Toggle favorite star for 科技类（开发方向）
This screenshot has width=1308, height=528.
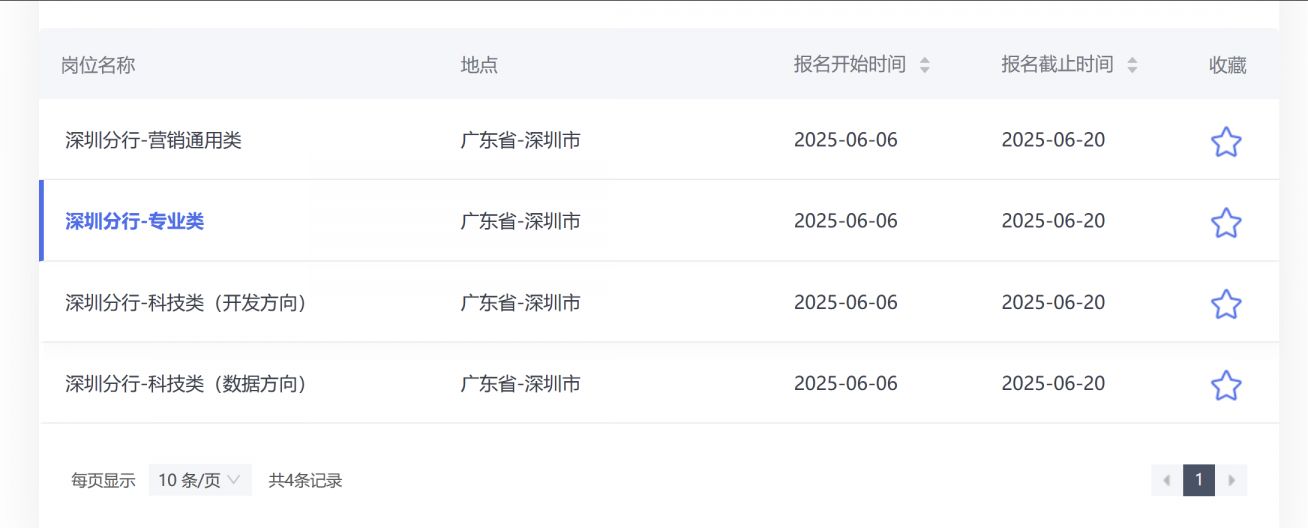pyautogui.click(x=1226, y=303)
